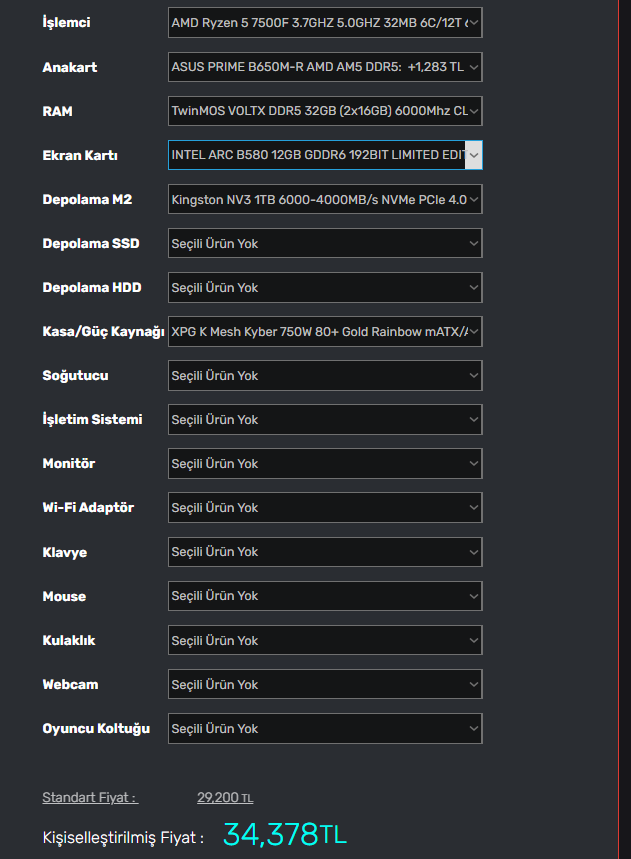
Task: Choose an İşletim Sistemi option
Action: (x=325, y=419)
